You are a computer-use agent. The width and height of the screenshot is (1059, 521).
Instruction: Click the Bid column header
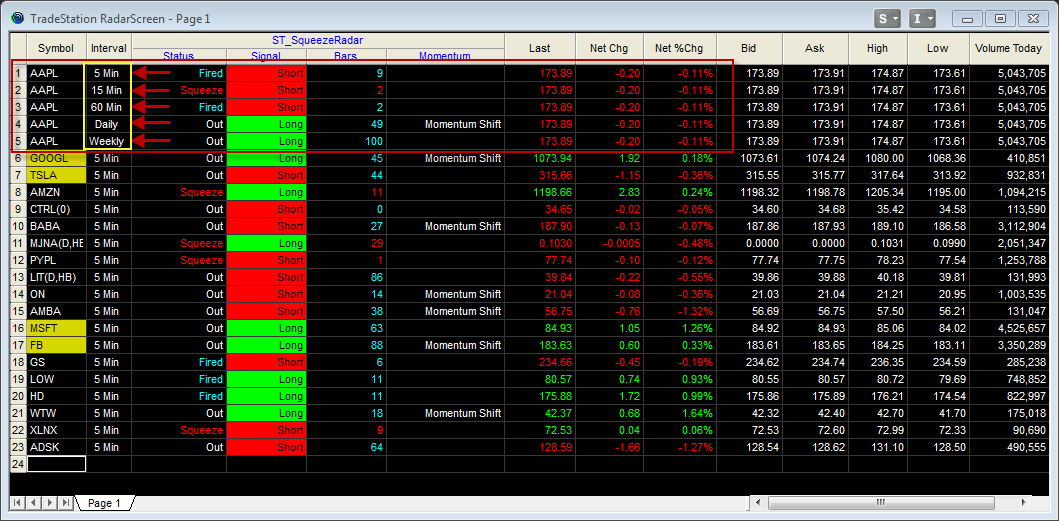pos(748,49)
